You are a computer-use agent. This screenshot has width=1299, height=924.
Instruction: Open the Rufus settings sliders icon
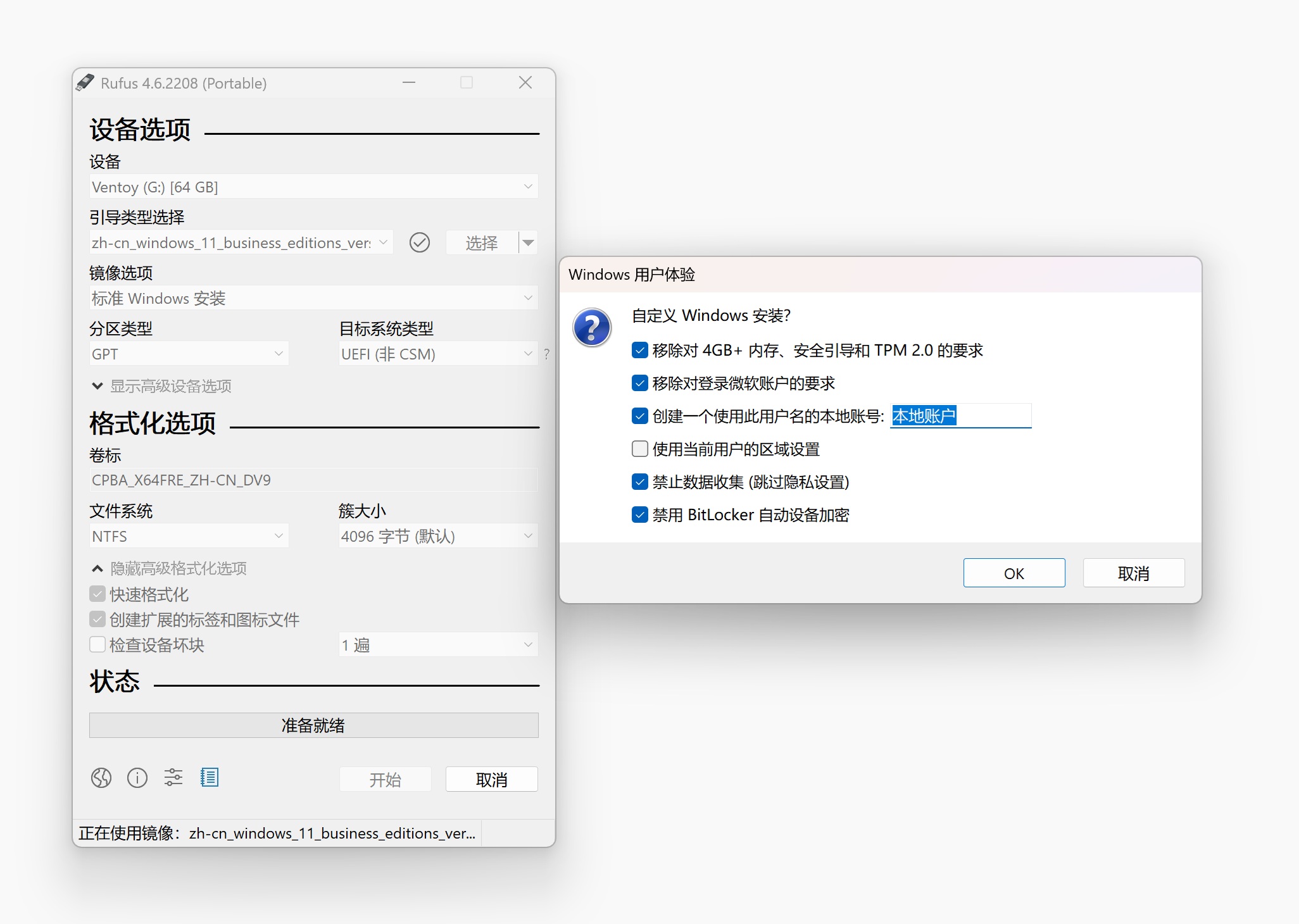pyautogui.click(x=173, y=778)
